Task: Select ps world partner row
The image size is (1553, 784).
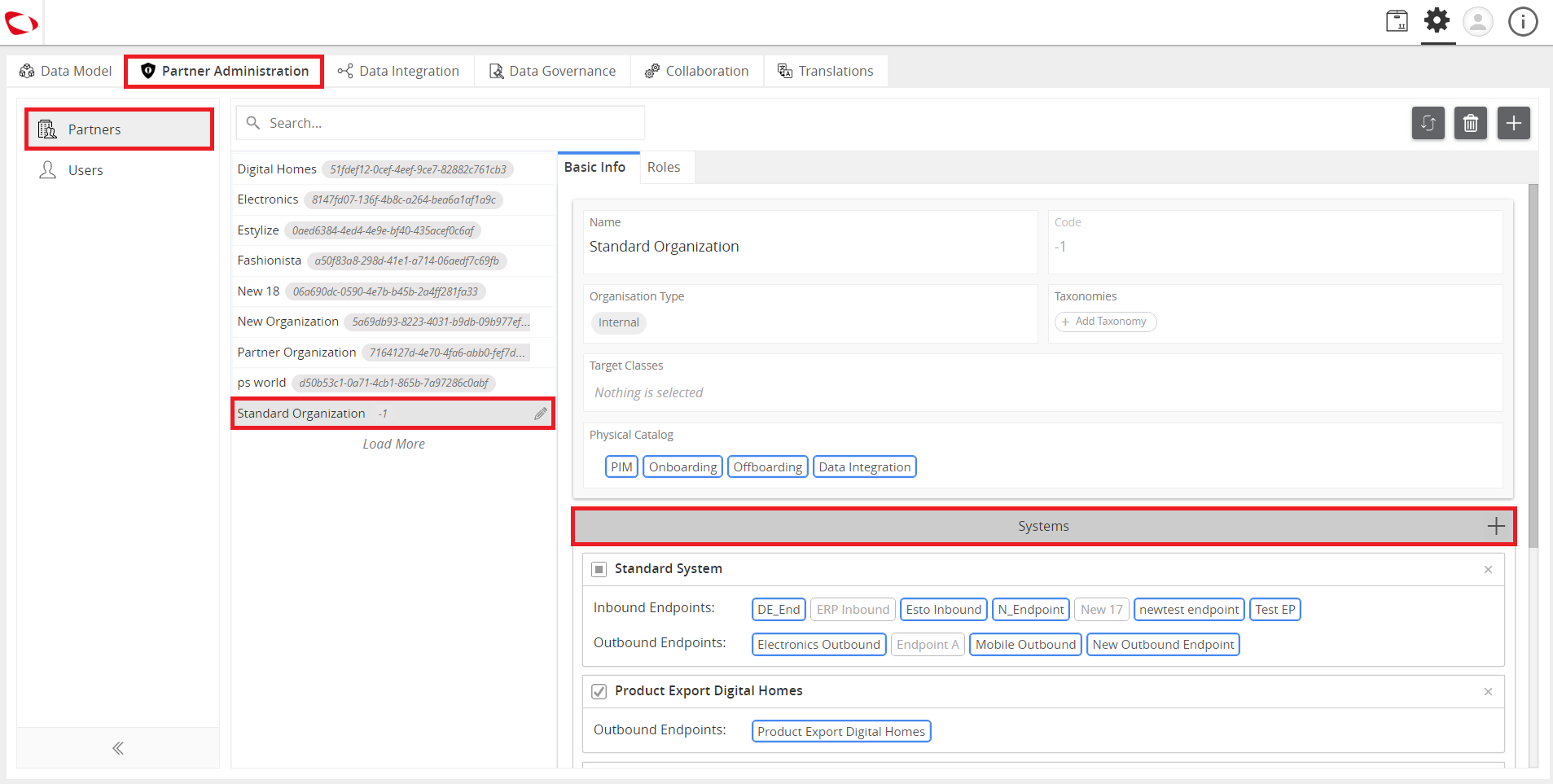Action: click(x=394, y=383)
